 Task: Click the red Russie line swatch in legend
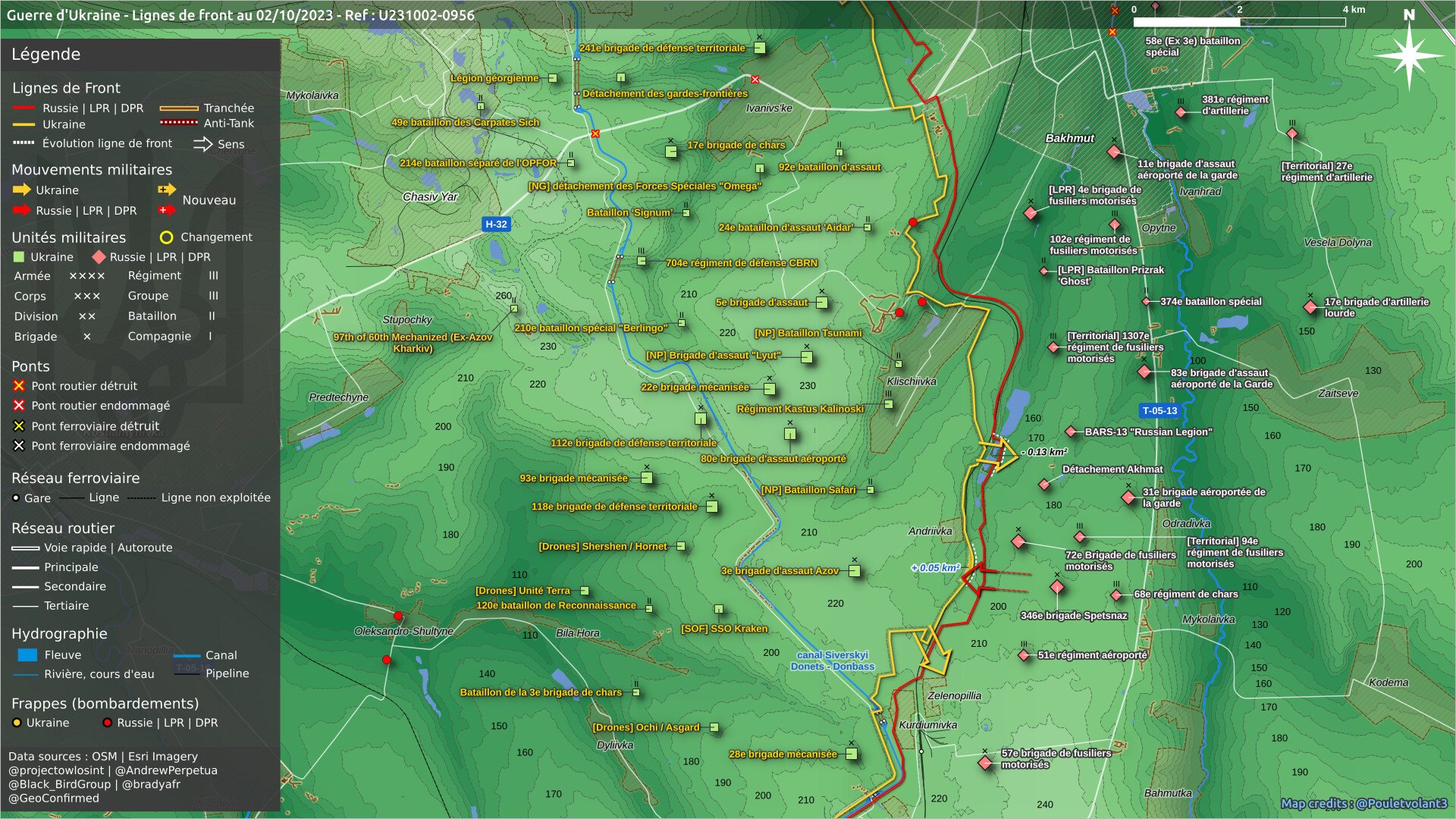click(24, 108)
